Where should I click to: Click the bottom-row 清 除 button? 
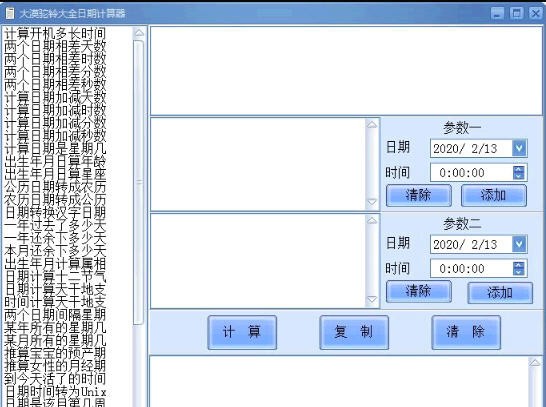pos(466,332)
